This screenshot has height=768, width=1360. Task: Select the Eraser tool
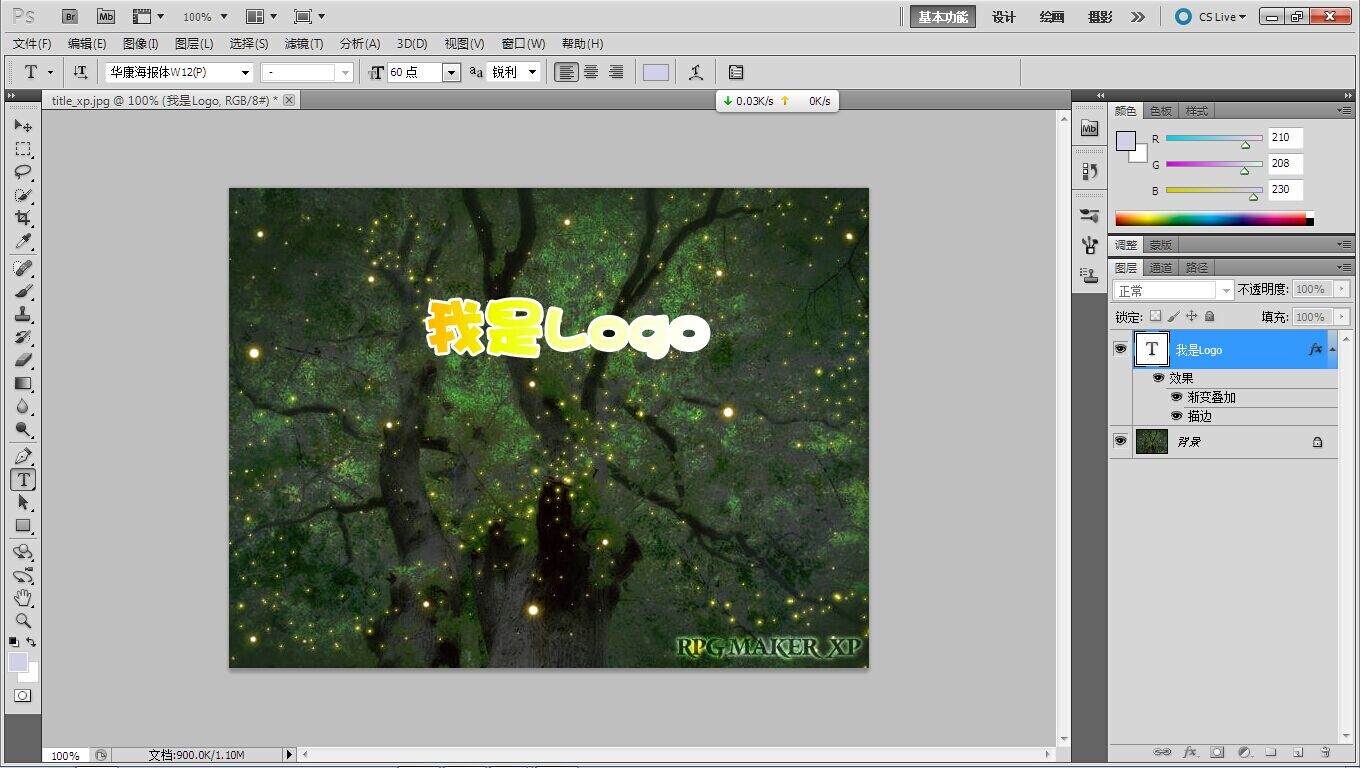pos(23,360)
